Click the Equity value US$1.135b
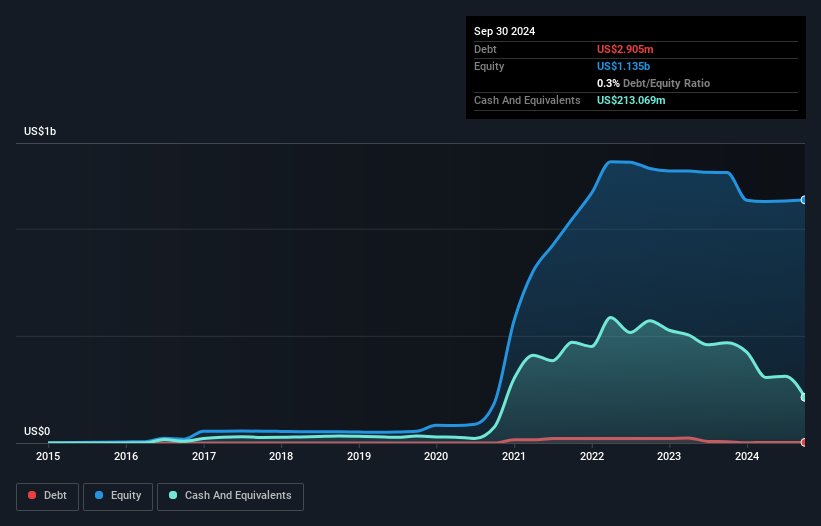This screenshot has height=526, width=821. (624, 66)
